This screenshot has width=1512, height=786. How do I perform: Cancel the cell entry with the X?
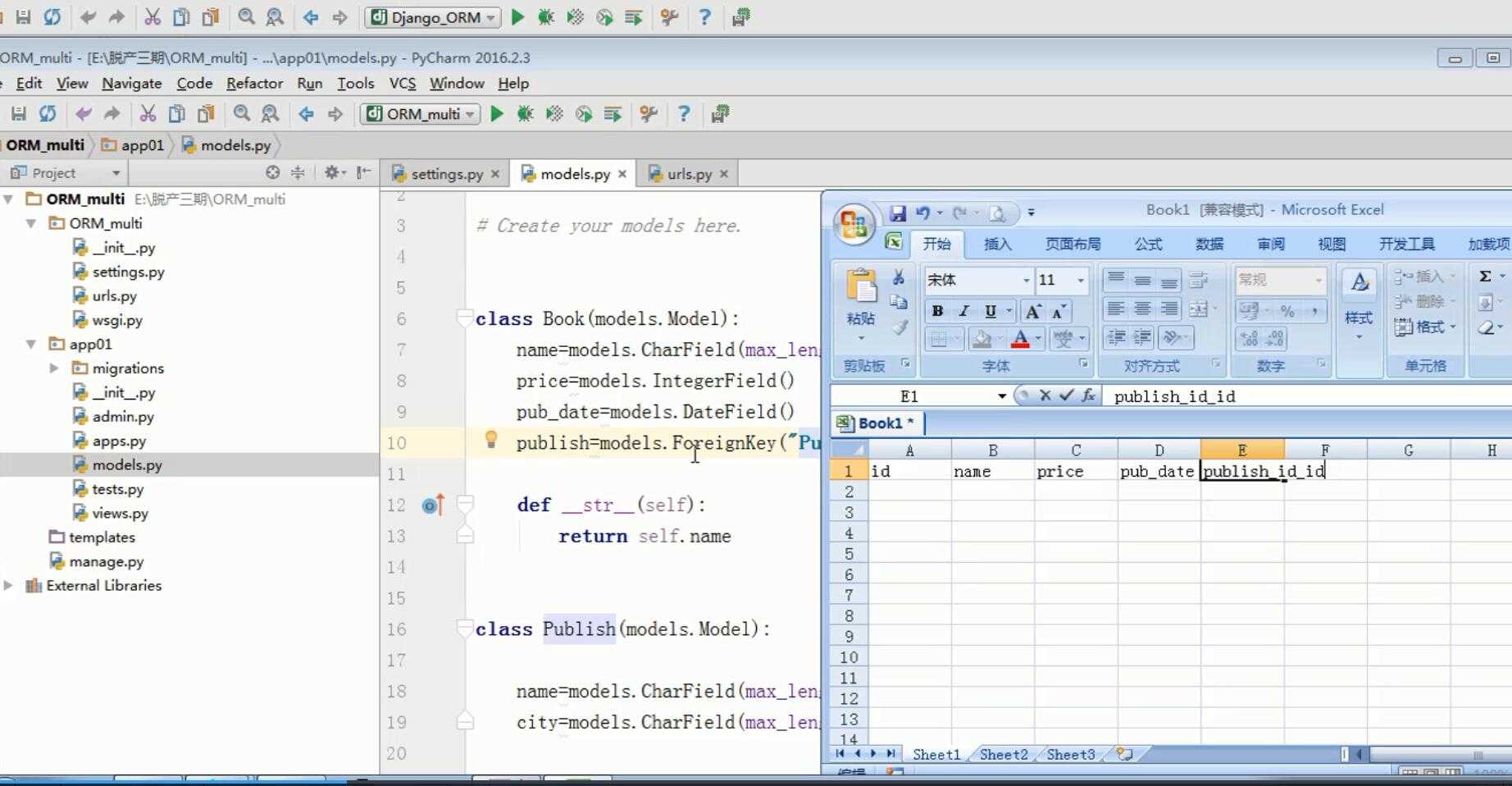click(x=1045, y=395)
